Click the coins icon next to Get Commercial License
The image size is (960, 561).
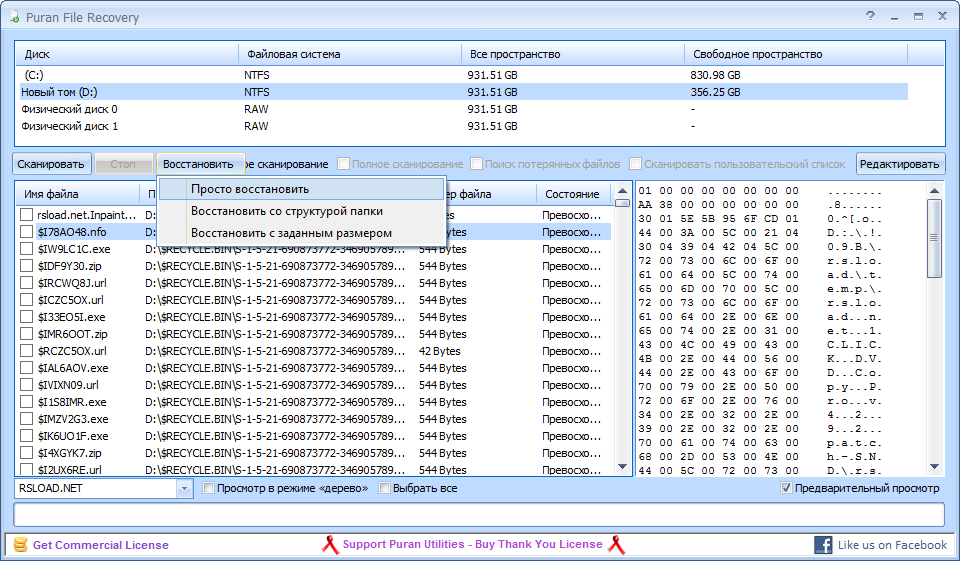tap(20, 544)
